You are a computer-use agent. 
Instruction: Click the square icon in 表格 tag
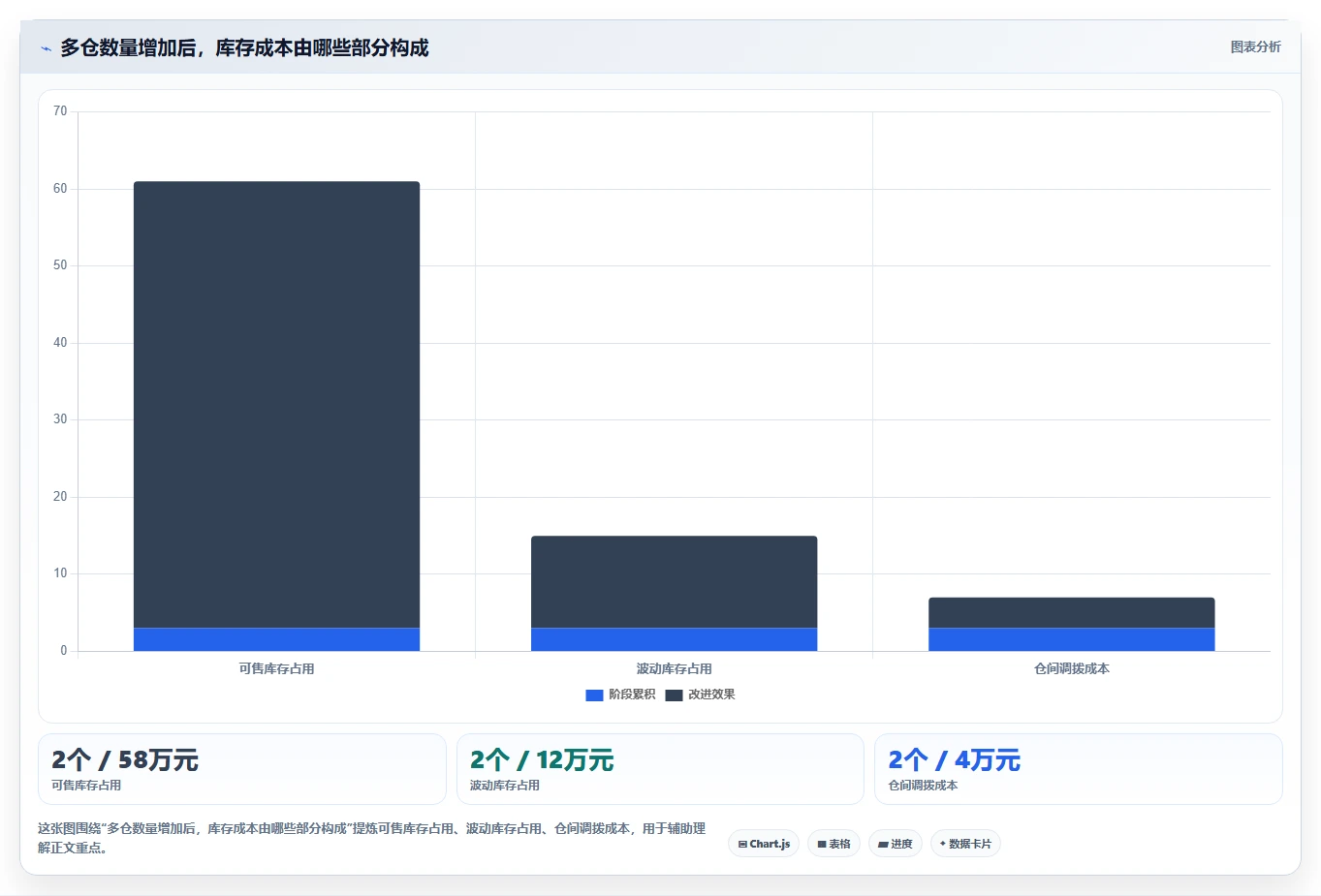pos(821,844)
